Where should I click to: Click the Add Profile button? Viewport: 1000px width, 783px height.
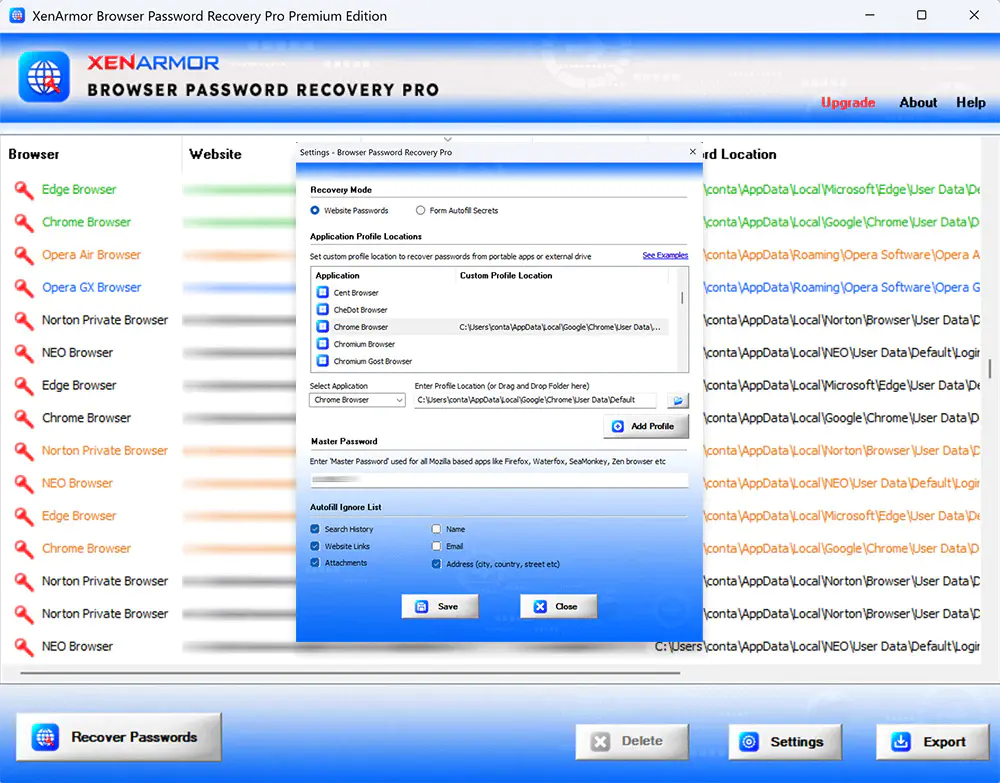tap(646, 426)
